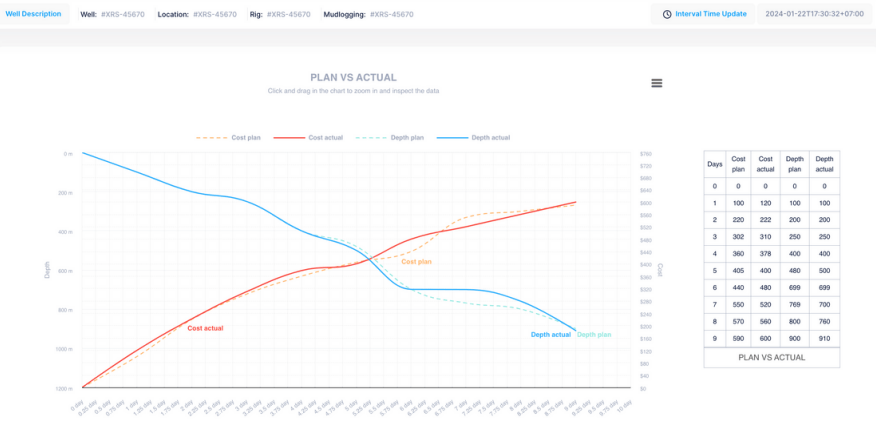
Task: Click the "Cost plan" orange label on chart
Action: click(416, 261)
